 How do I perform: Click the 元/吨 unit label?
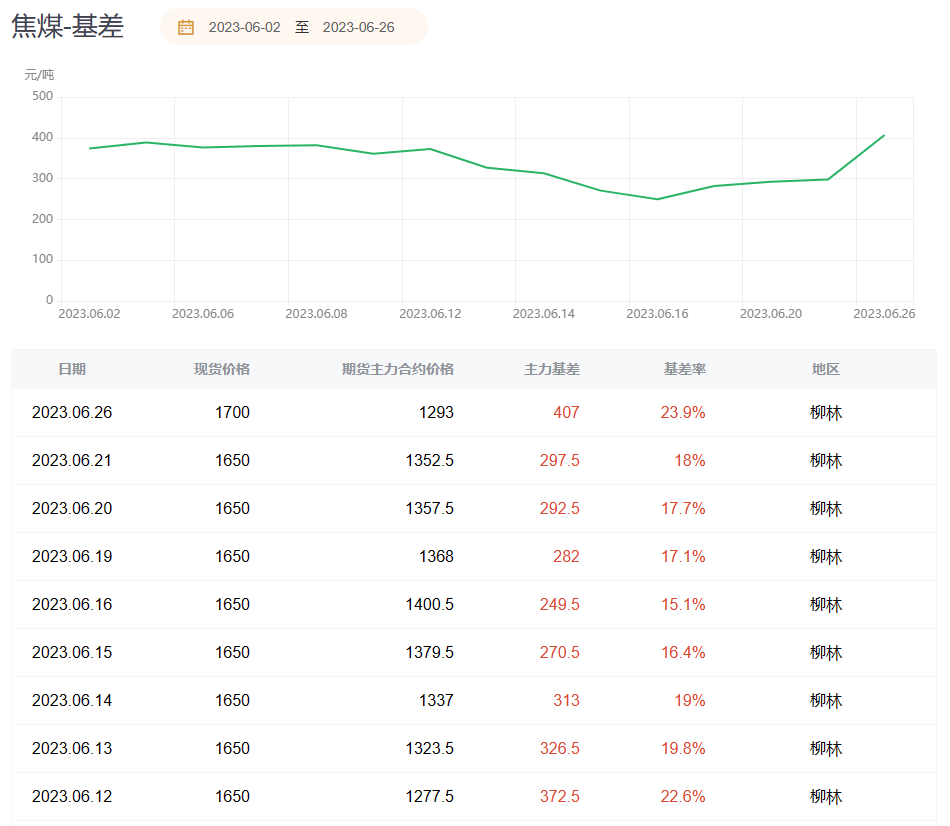click(39, 75)
